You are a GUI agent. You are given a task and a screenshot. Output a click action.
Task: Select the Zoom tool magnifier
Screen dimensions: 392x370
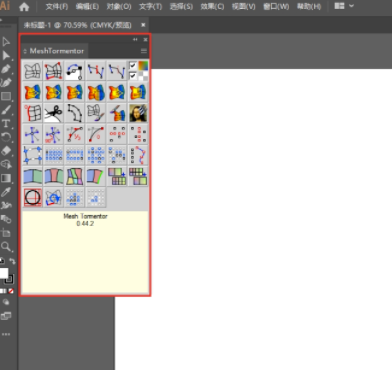click(6, 247)
